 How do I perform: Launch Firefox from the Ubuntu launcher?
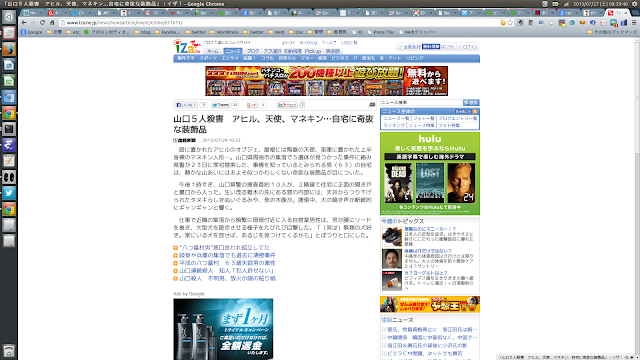tap(9, 49)
